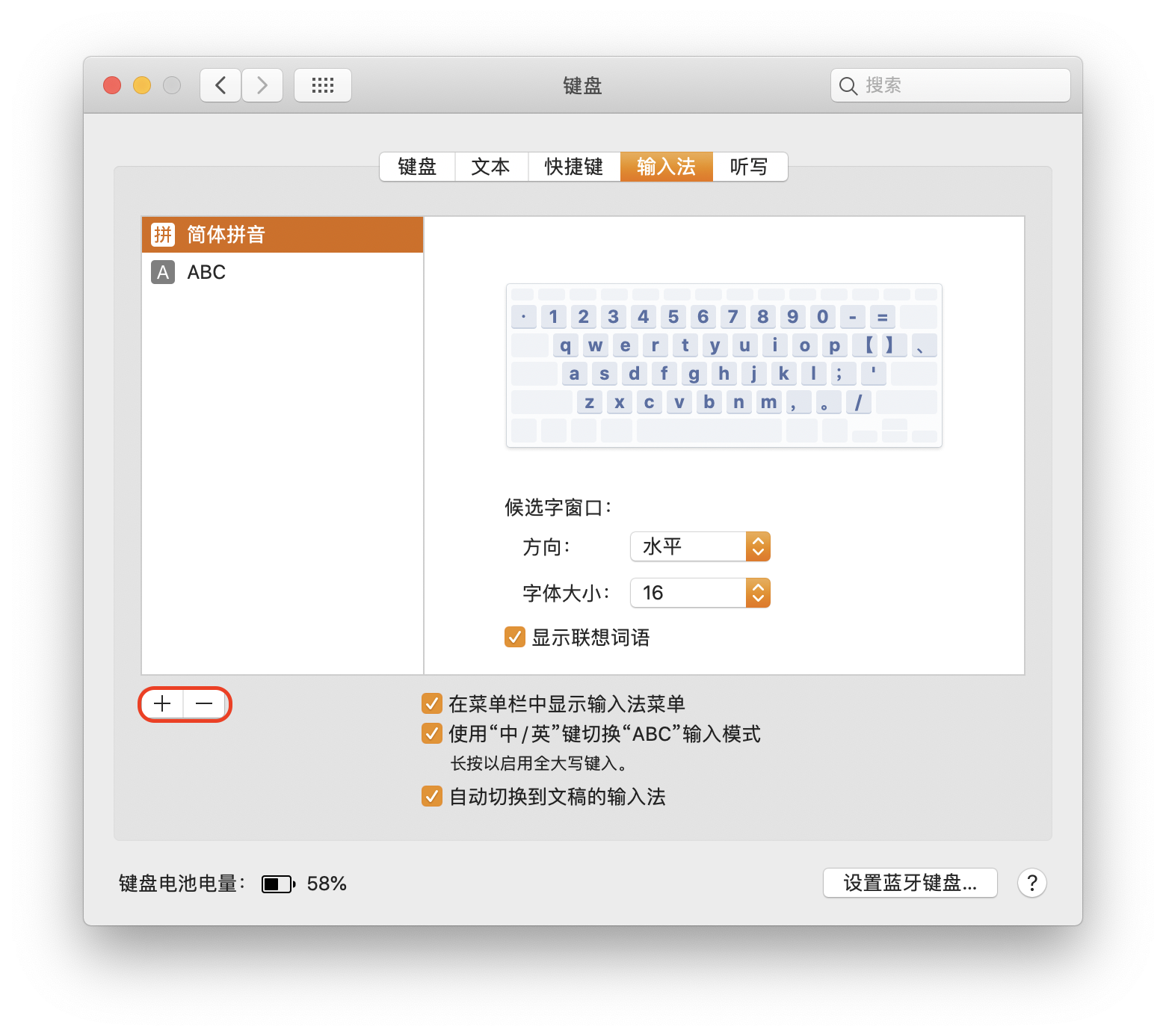Switch to the 听写 tab

(750, 167)
